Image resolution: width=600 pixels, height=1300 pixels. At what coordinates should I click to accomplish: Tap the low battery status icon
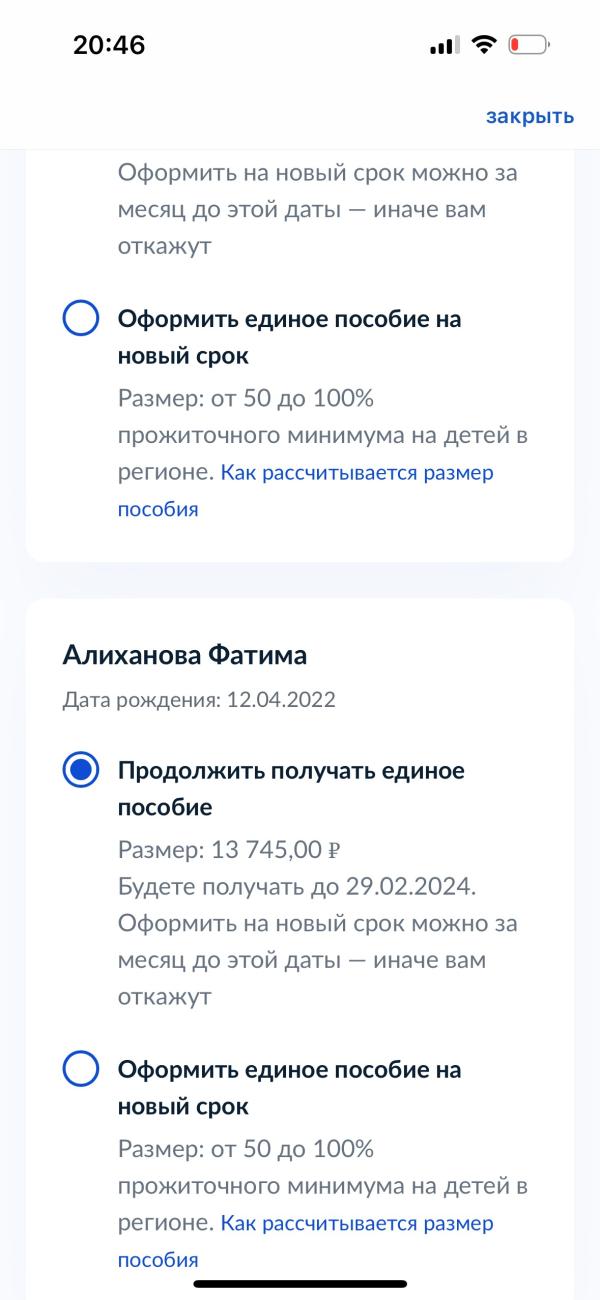pos(530,45)
